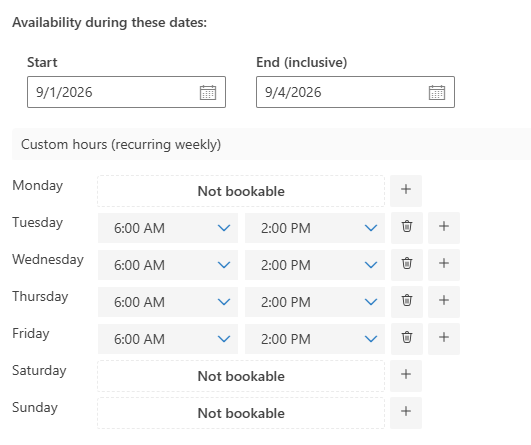Viewport: 531px width, 445px height.
Task: Add hours to Saturday with plus icon
Action: pyautogui.click(x=406, y=376)
